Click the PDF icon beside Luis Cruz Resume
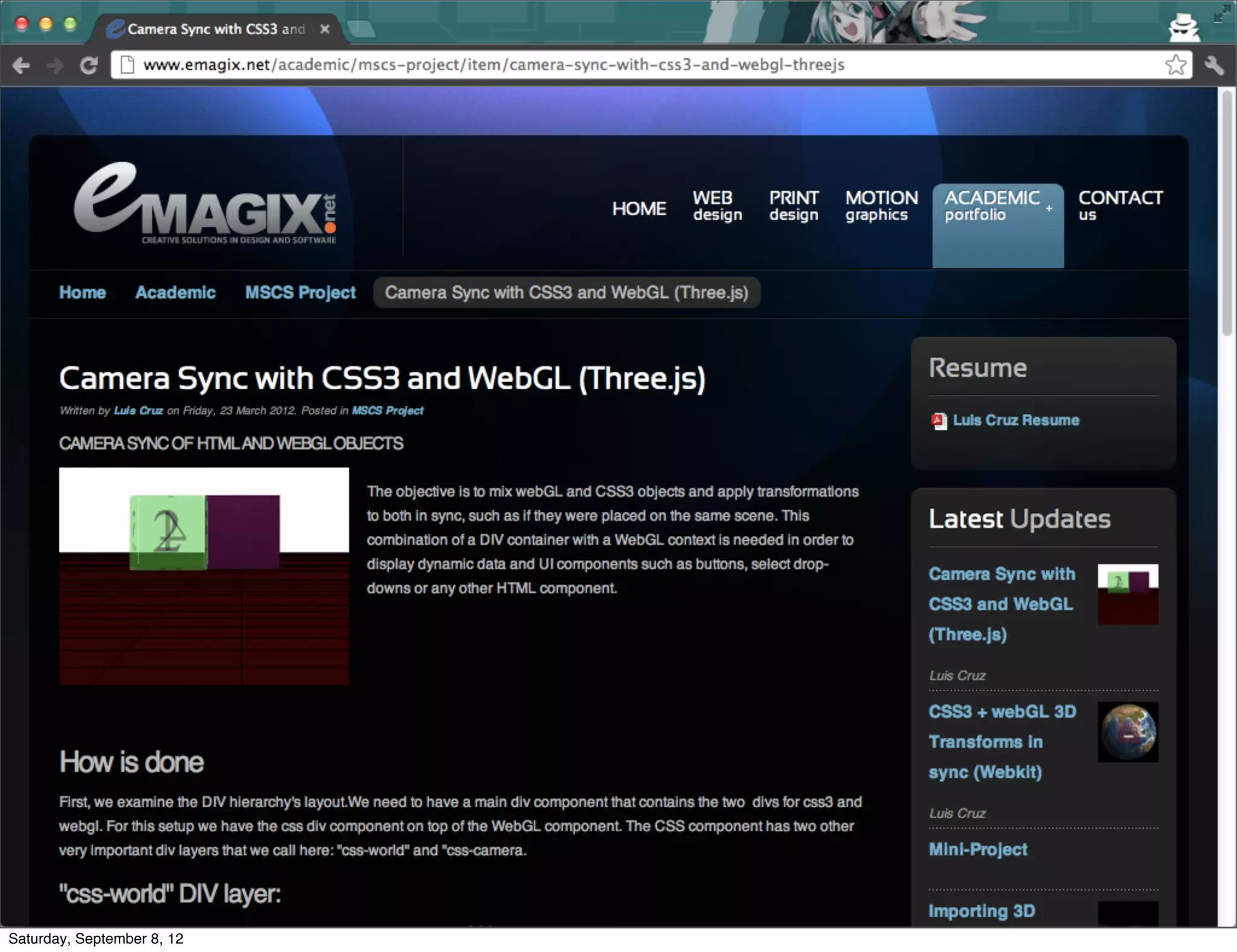The height and width of the screenshot is (952, 1237). coord(939,421)
